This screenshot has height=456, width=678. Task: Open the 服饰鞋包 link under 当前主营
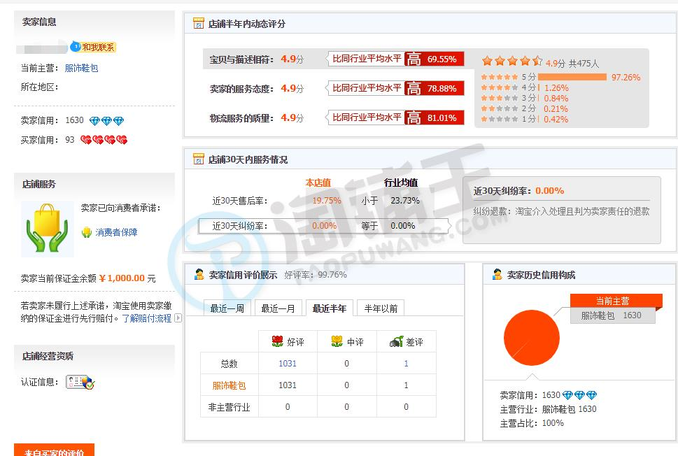pyautogui.click(x=81, y=69)
